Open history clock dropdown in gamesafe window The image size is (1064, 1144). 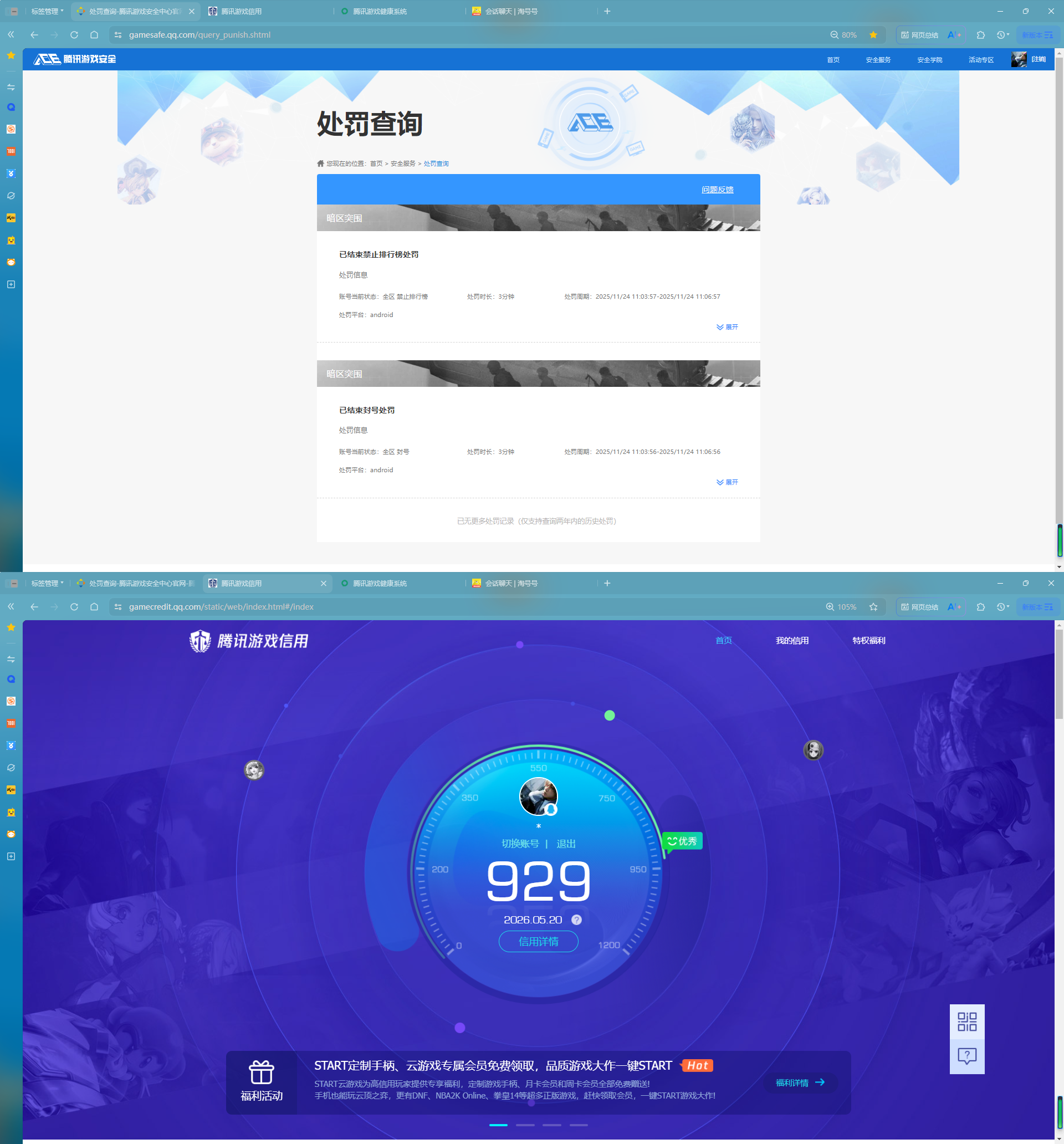pyautogui.click(x=1003, y=35)
